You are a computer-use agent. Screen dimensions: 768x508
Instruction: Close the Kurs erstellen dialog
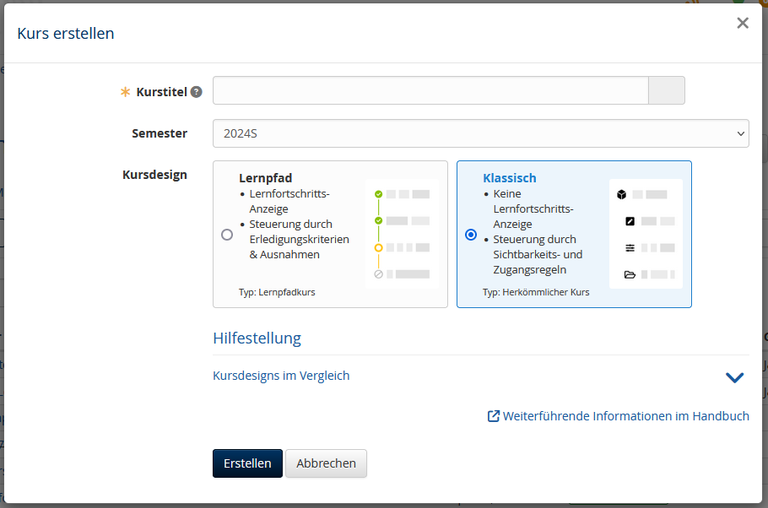(743, 23)
